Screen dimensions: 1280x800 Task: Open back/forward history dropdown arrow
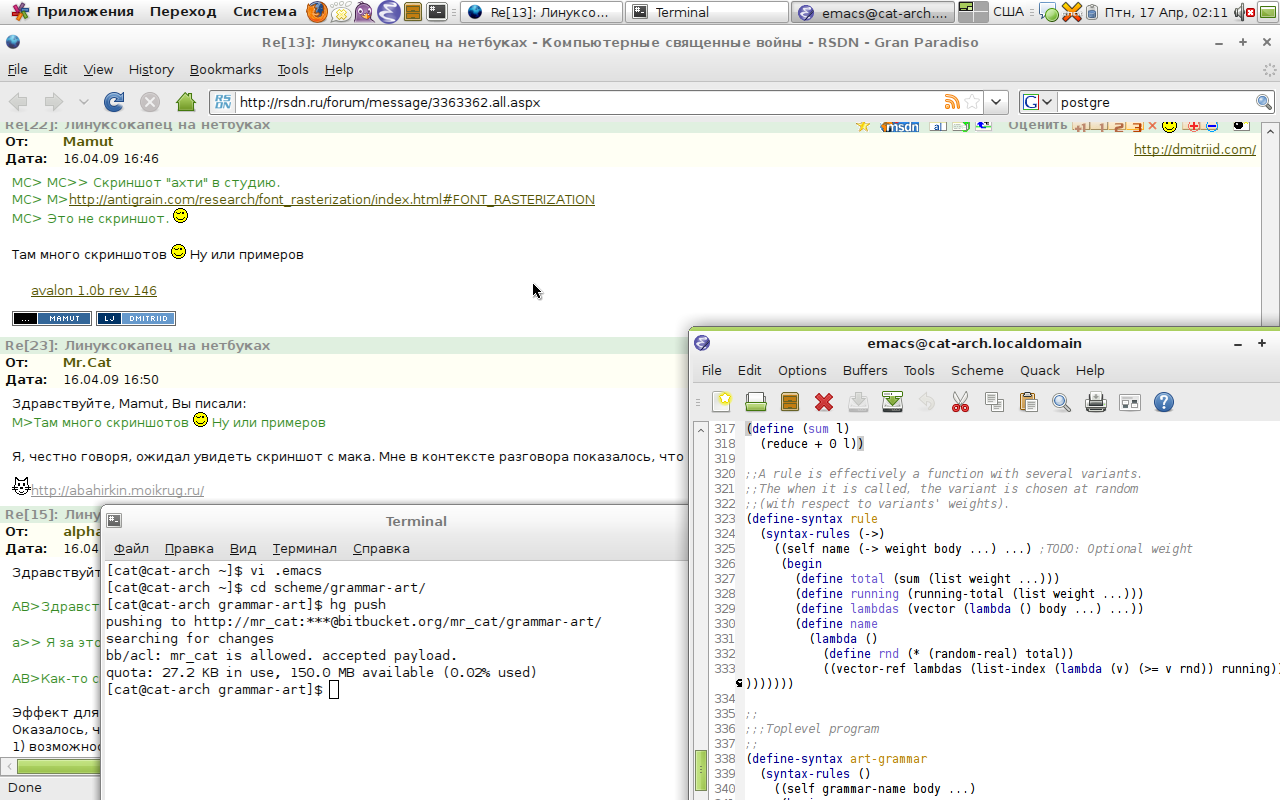pos(83,102)
